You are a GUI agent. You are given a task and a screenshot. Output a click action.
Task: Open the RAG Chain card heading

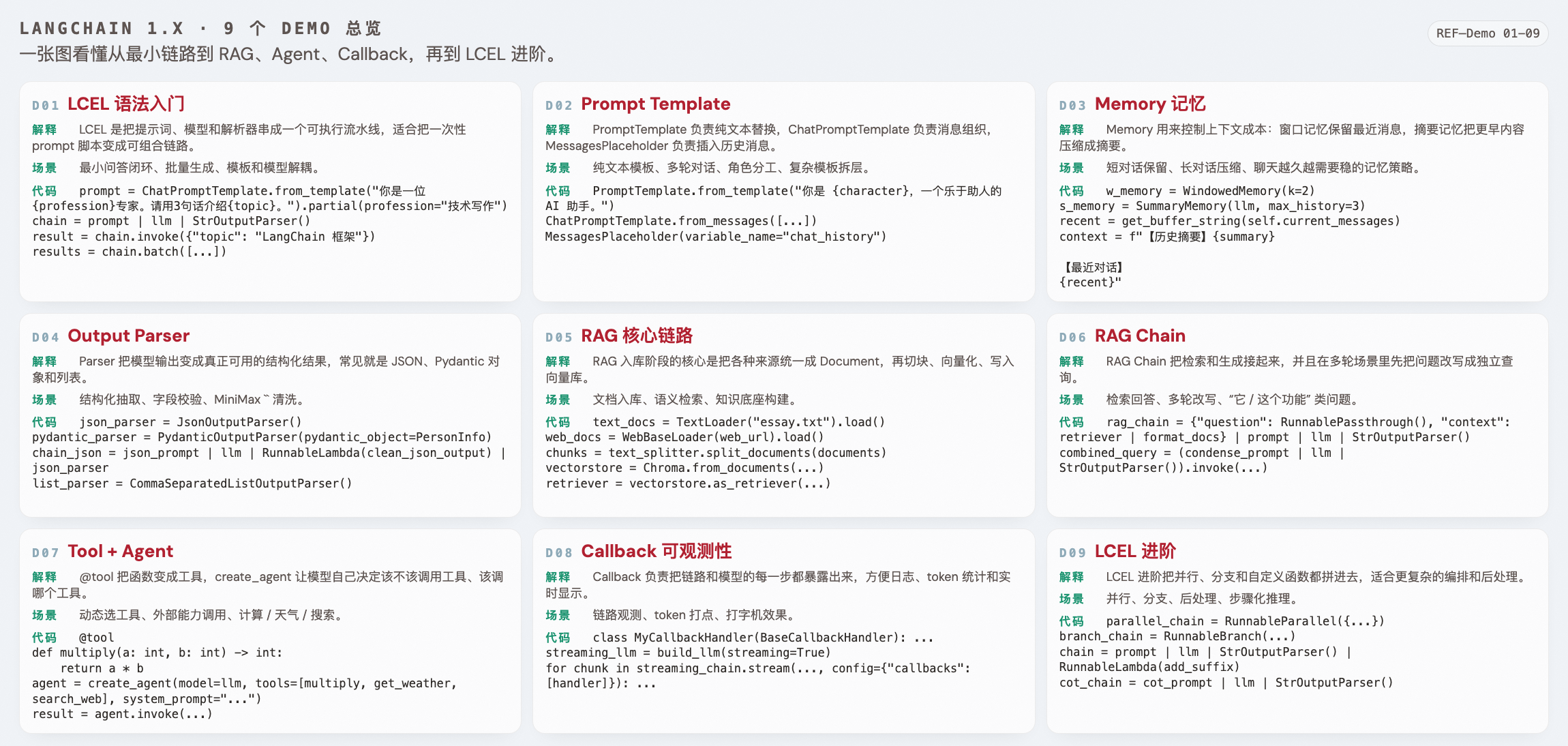(x=1140, y=335)
